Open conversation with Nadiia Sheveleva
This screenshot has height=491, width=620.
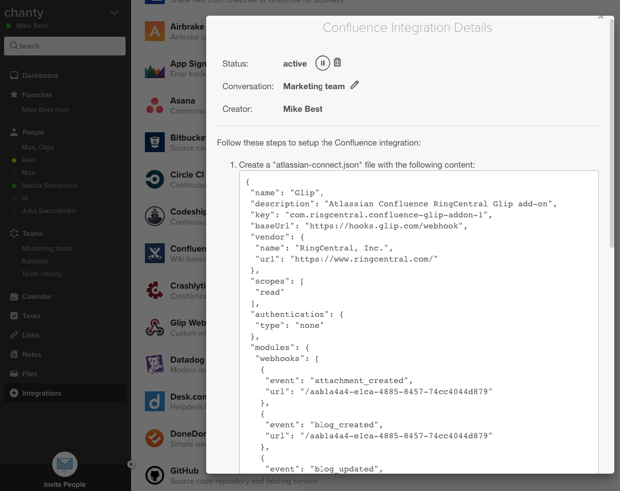49,185
